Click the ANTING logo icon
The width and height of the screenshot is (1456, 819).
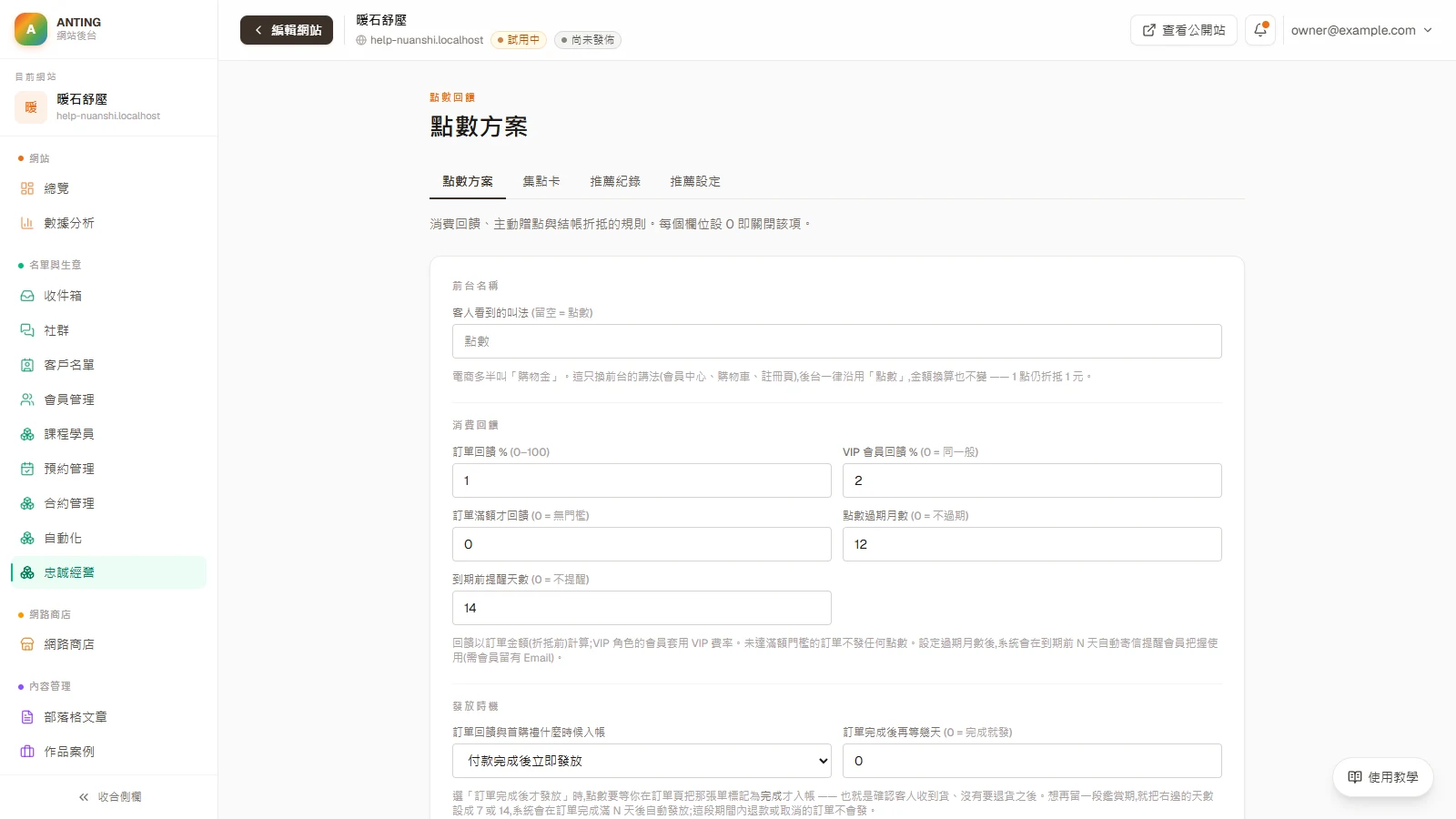click(31, 29)
